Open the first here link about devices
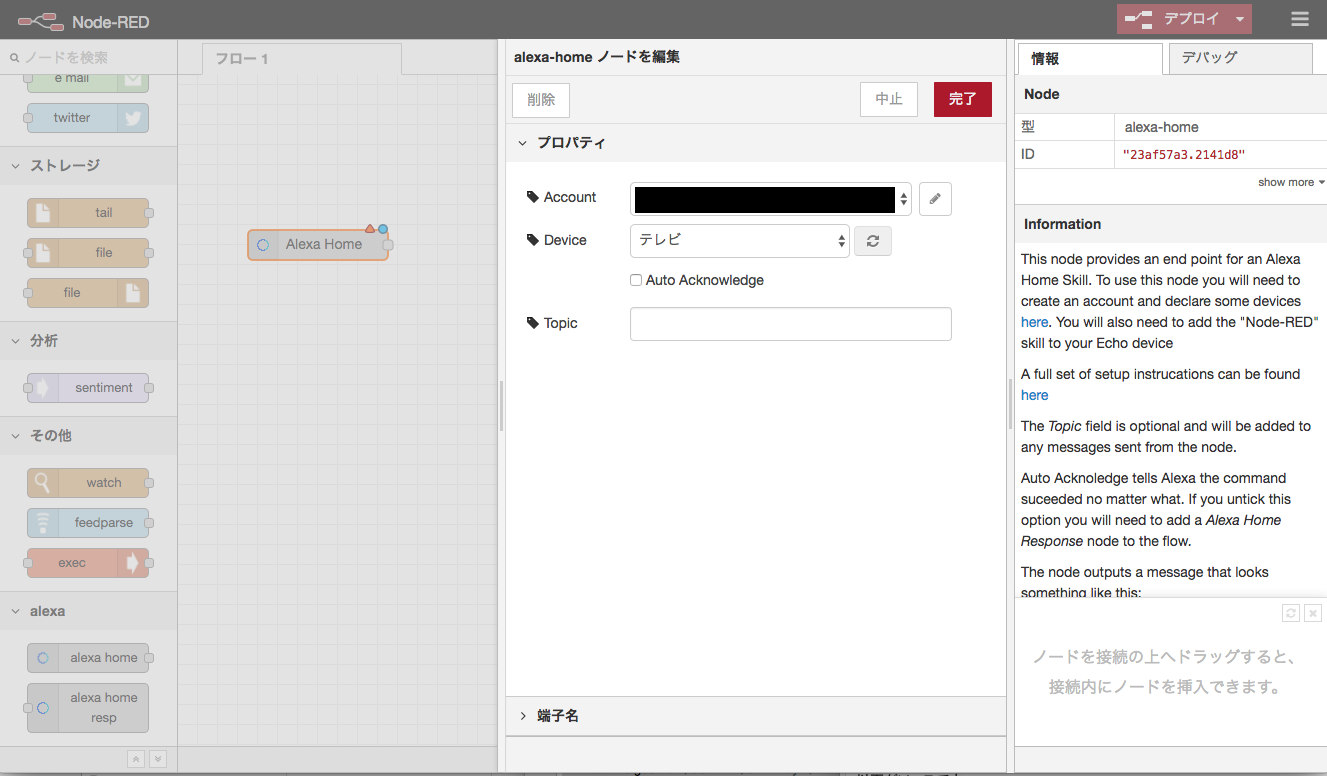 coord(1034,322)
